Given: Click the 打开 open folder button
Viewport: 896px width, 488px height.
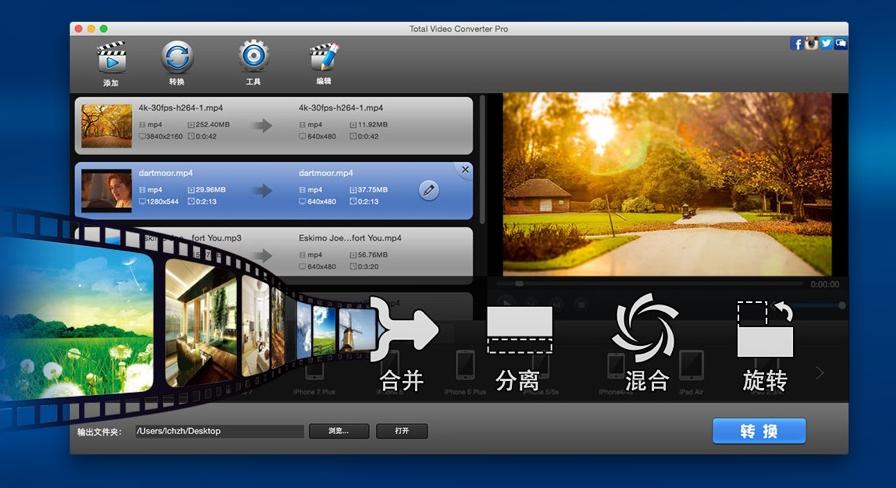Looking at the screenshot, I should coord(401,431).
